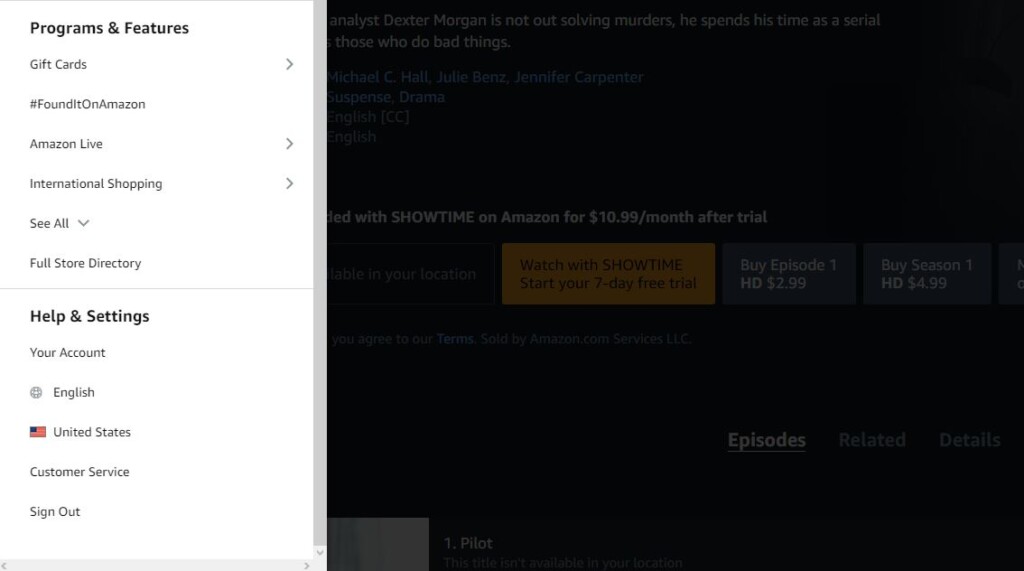Image resolution: width=1024 pixels, height=571 pixels.
Task: Switch to Details tab
Action: (970, 440)
